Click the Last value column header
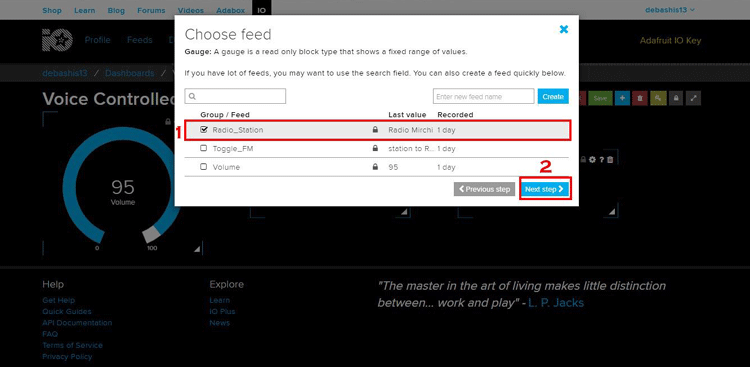Screen dimensions: 750x367 [x=406, y=114]
